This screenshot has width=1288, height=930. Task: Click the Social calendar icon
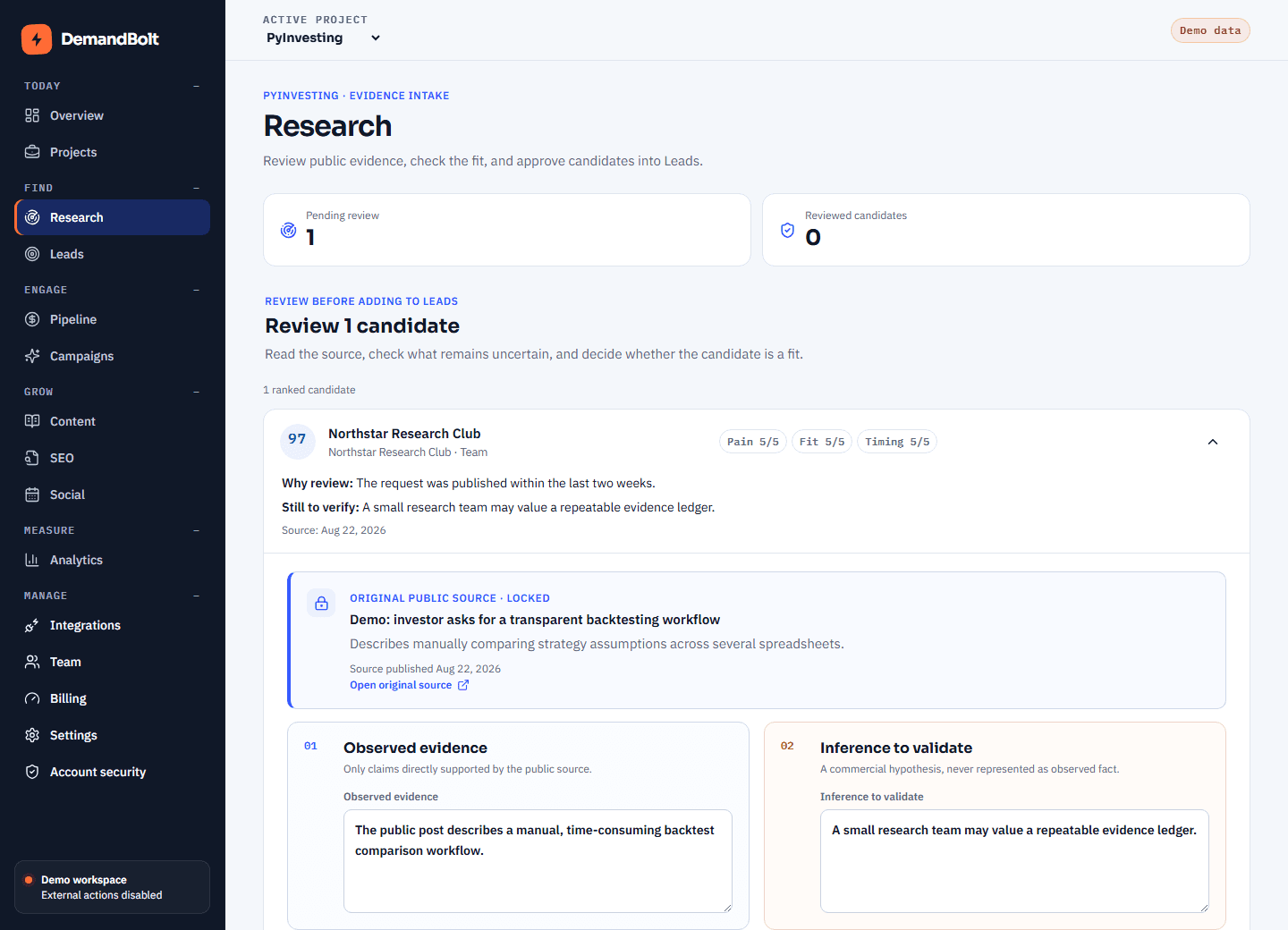pos(32,495)
